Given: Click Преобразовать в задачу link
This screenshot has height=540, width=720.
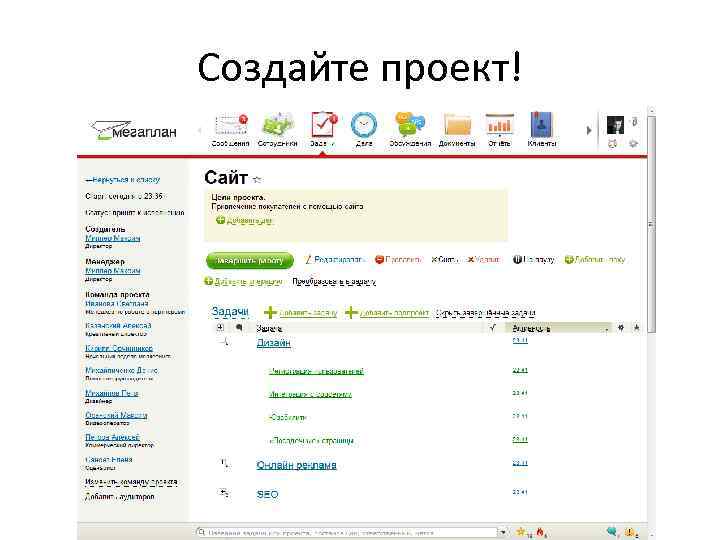Looking at the screenshot, I should [x=334, y=281].
